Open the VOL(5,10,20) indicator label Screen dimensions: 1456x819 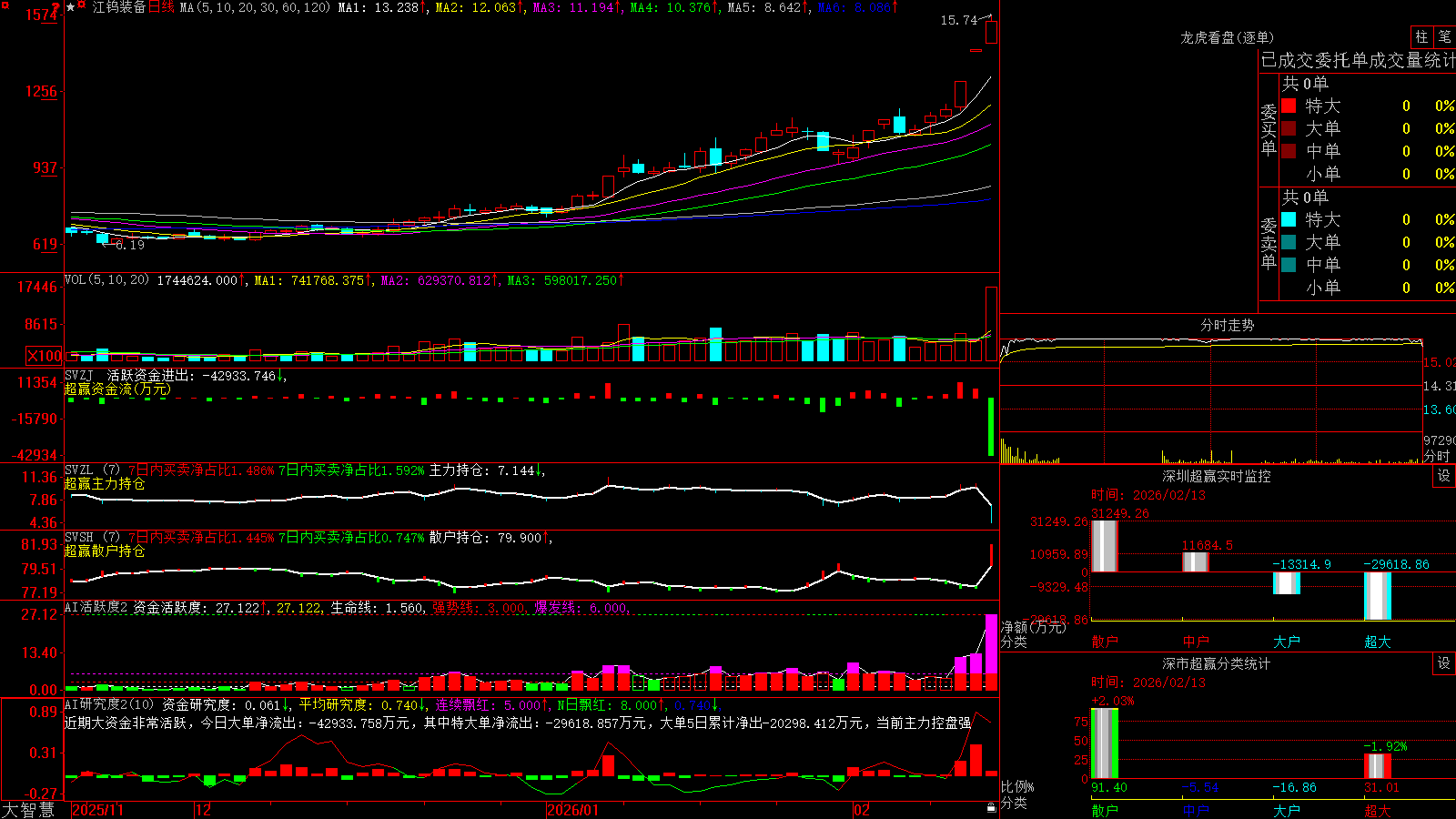(x=107, y=280)
